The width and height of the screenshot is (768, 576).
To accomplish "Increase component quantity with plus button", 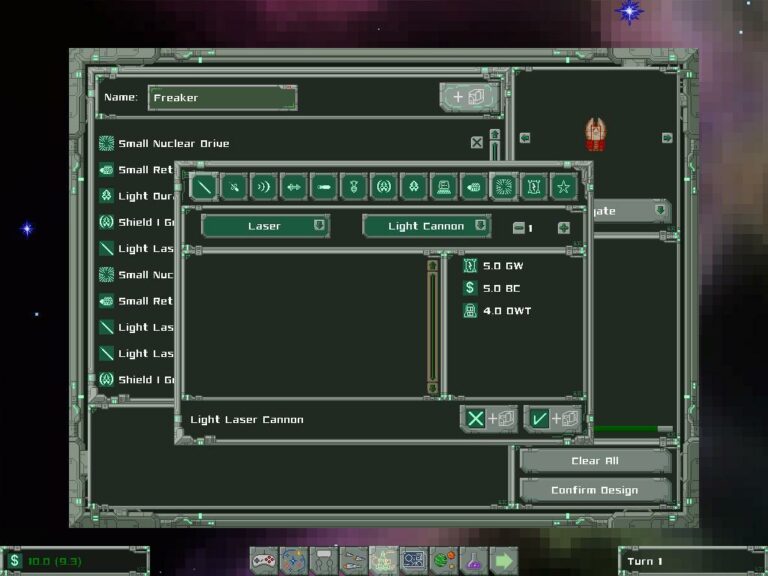I will [564, 228].
